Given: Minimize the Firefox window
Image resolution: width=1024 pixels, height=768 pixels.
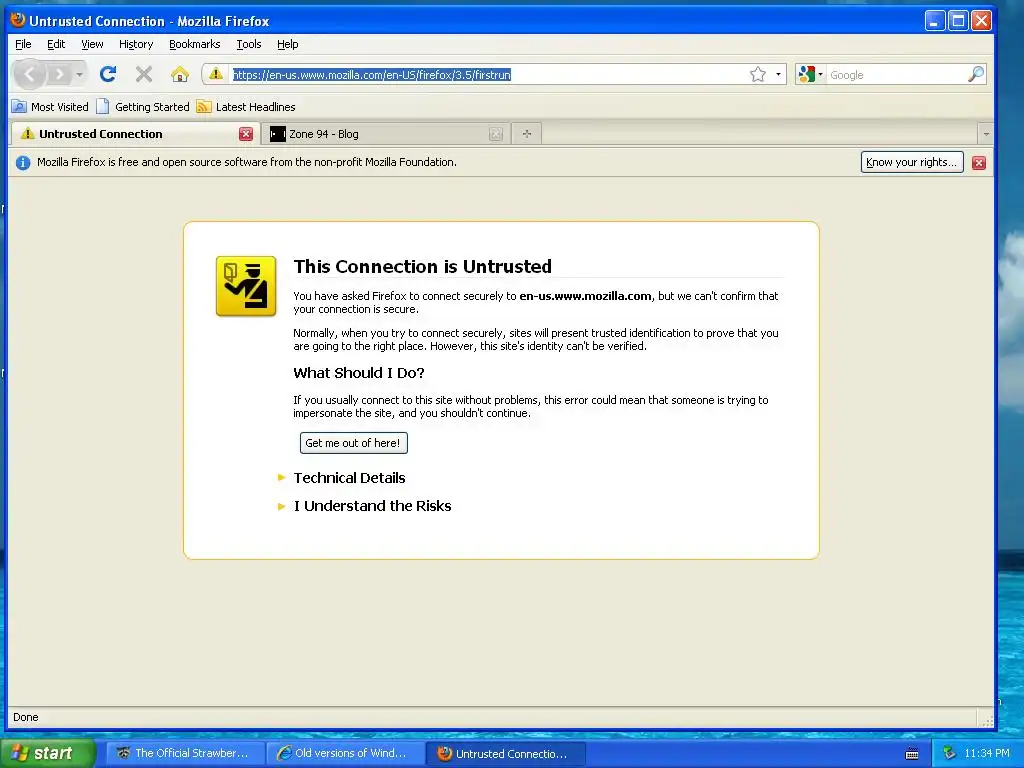Looking at the screenshot, I should click(x=935, y=21).
